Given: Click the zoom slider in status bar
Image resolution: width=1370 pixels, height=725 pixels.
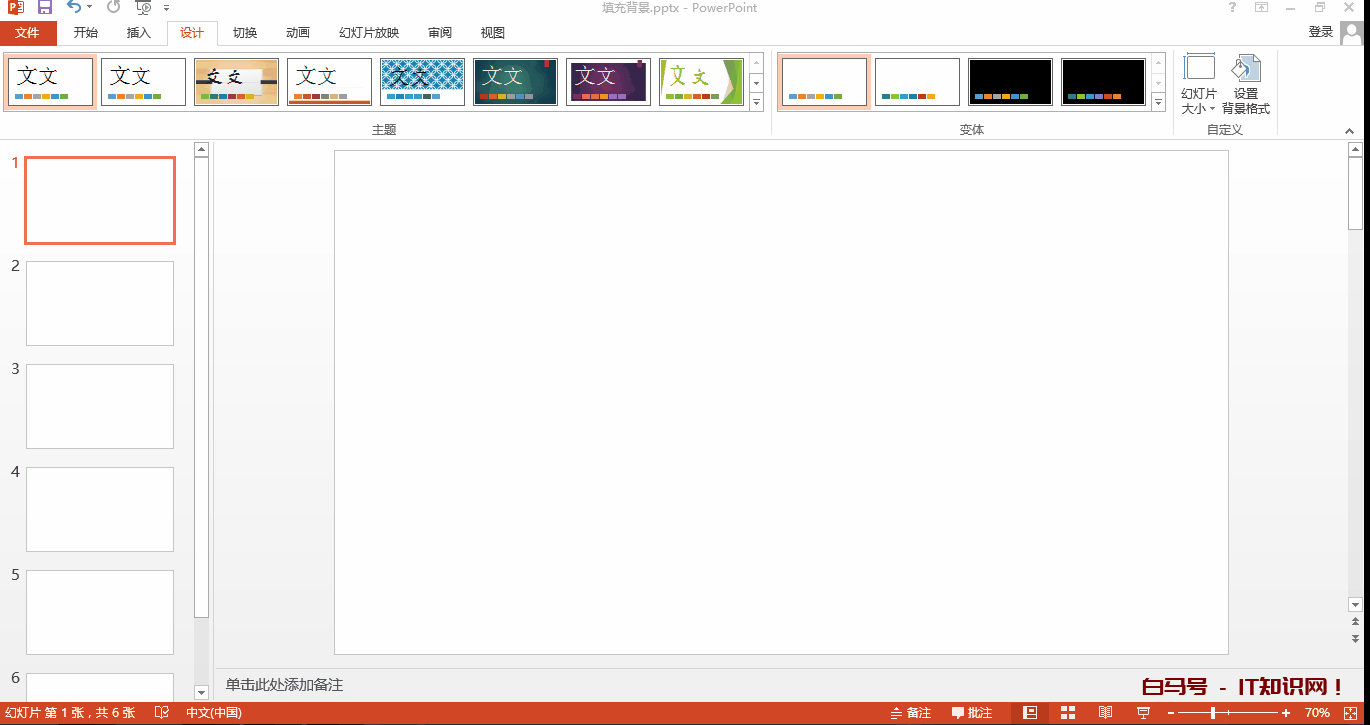Looking at the screenshot, I should coord(1213,713).
